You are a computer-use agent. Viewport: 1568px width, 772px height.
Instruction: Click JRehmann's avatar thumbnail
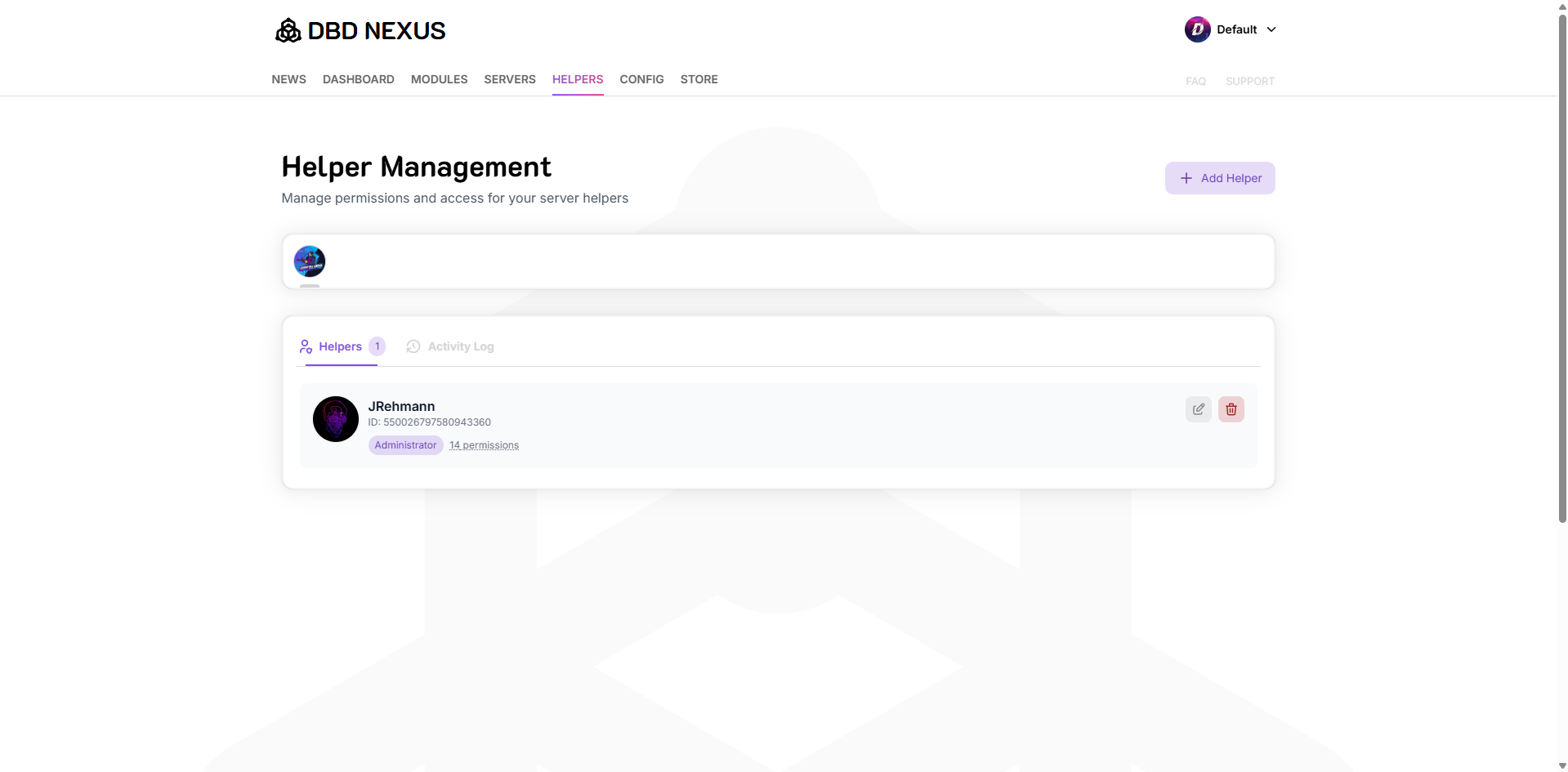point(335,418)
